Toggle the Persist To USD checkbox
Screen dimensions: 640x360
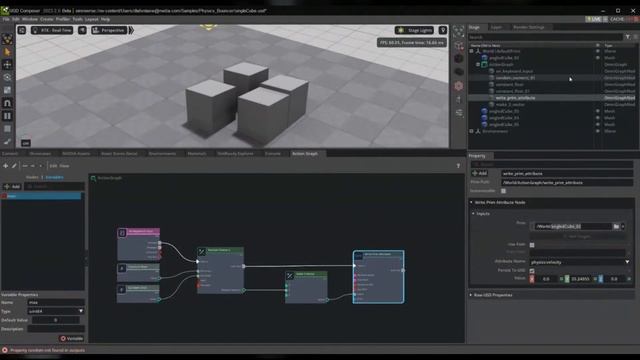532,271
